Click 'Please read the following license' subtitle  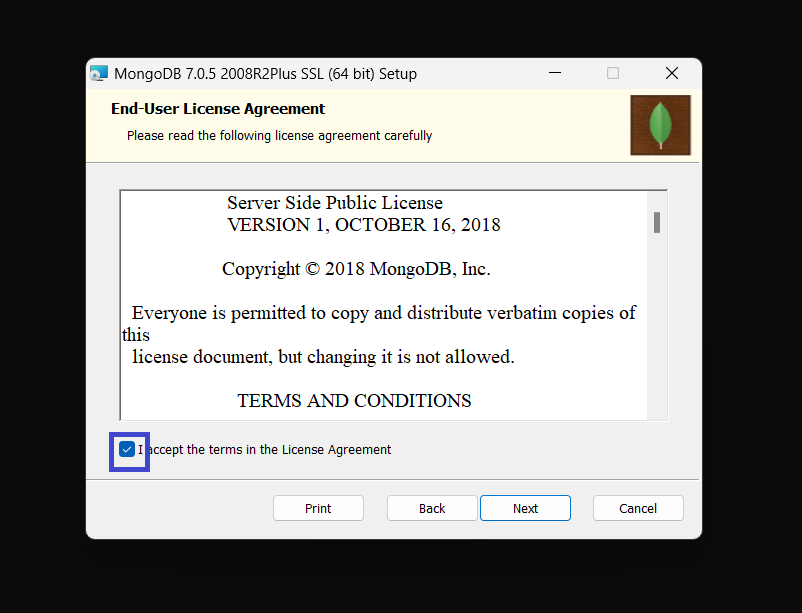[279, 136]
